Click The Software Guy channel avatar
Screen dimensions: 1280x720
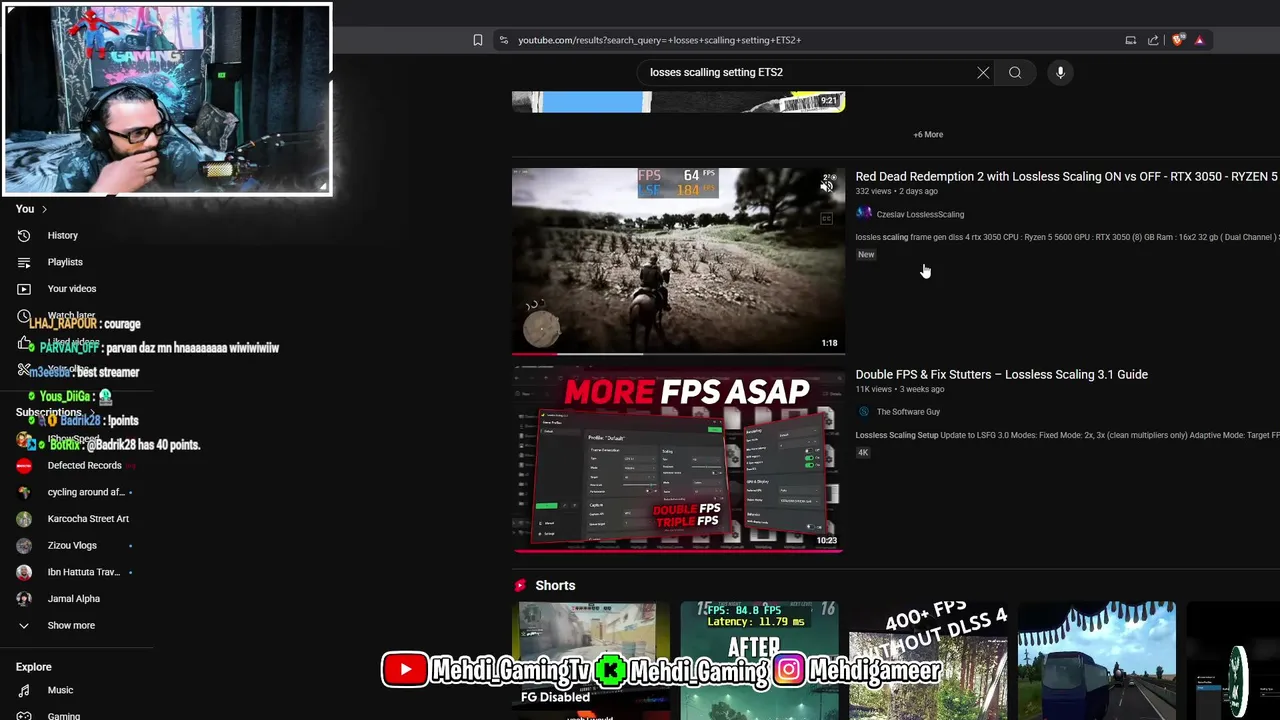click(864, 411)
